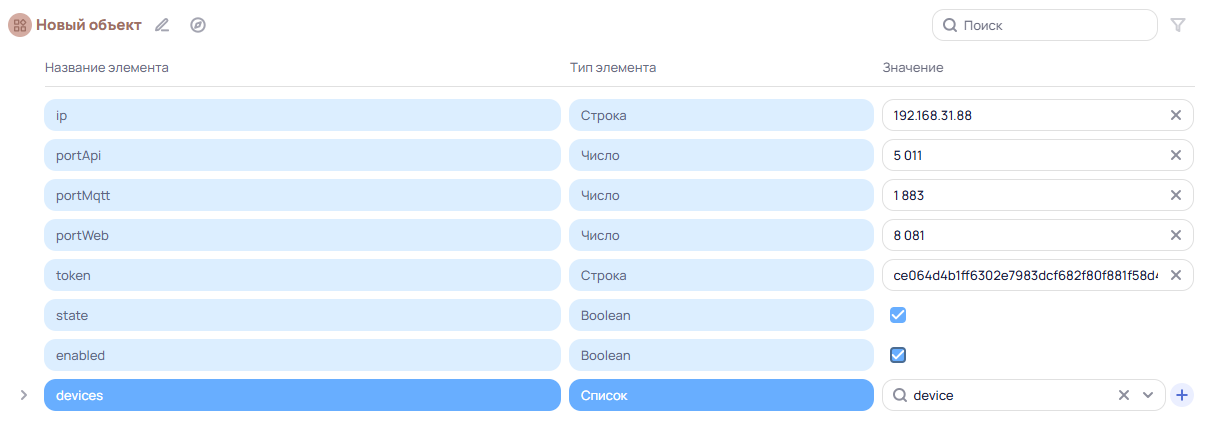Expand the devices list row
The image size is (1222, 424).
(24, 395)
